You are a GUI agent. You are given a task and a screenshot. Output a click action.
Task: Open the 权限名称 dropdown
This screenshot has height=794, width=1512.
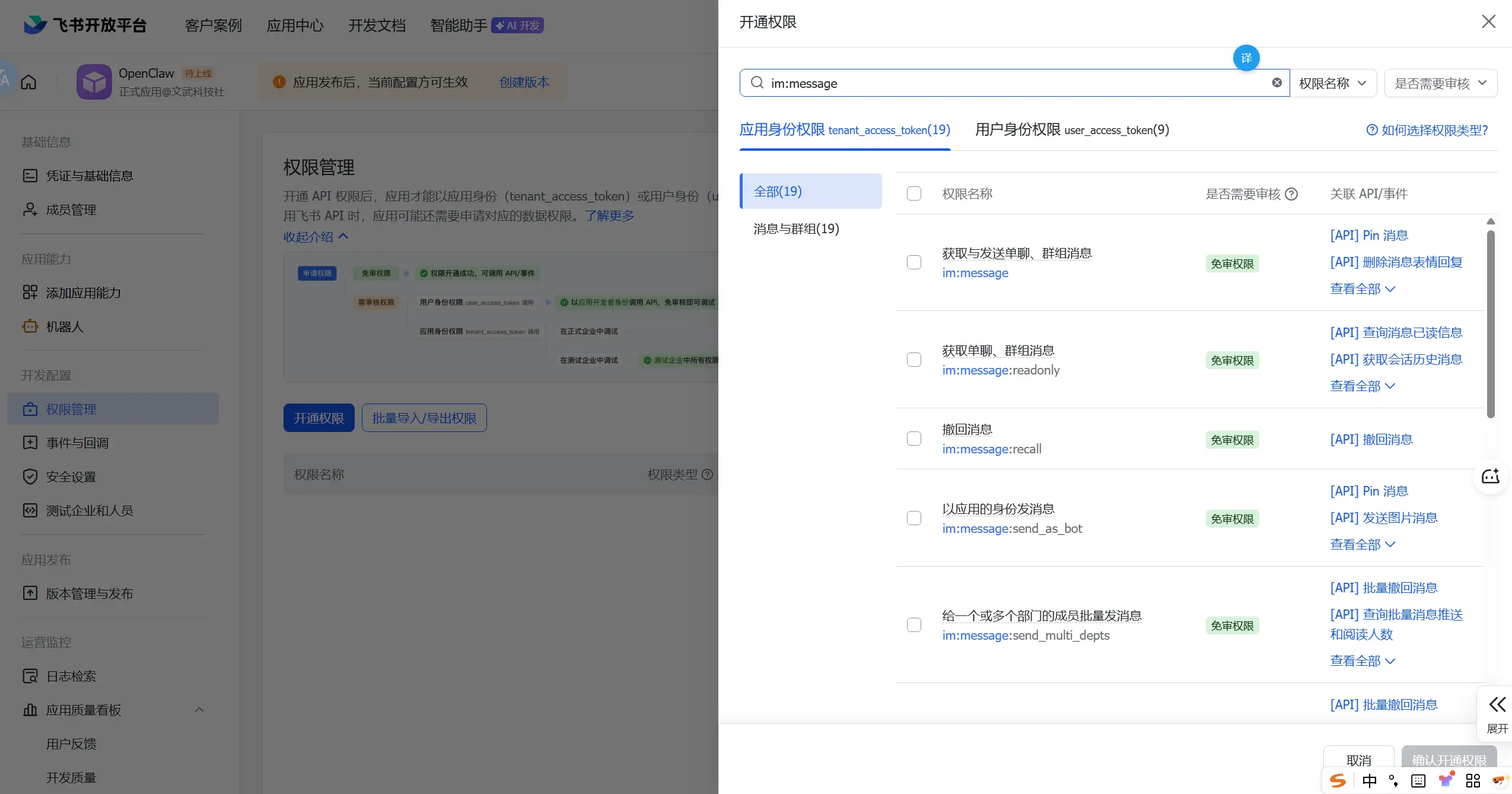pos(1333,83)
